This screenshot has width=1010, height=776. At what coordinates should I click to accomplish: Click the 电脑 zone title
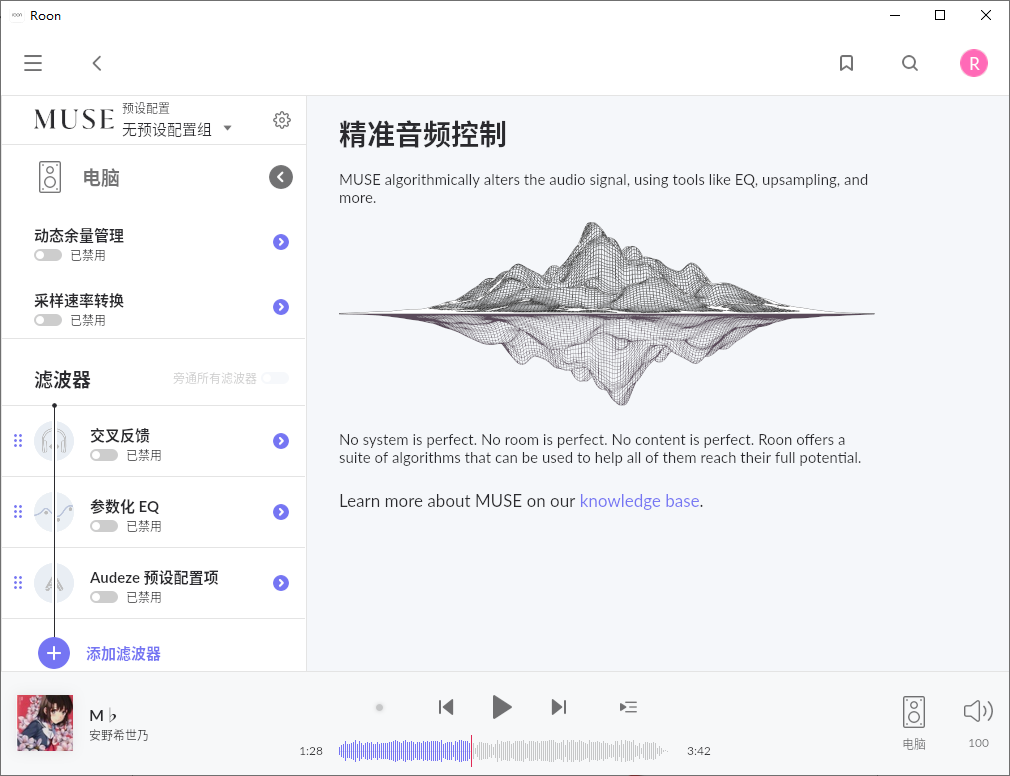tap(101, 178)
